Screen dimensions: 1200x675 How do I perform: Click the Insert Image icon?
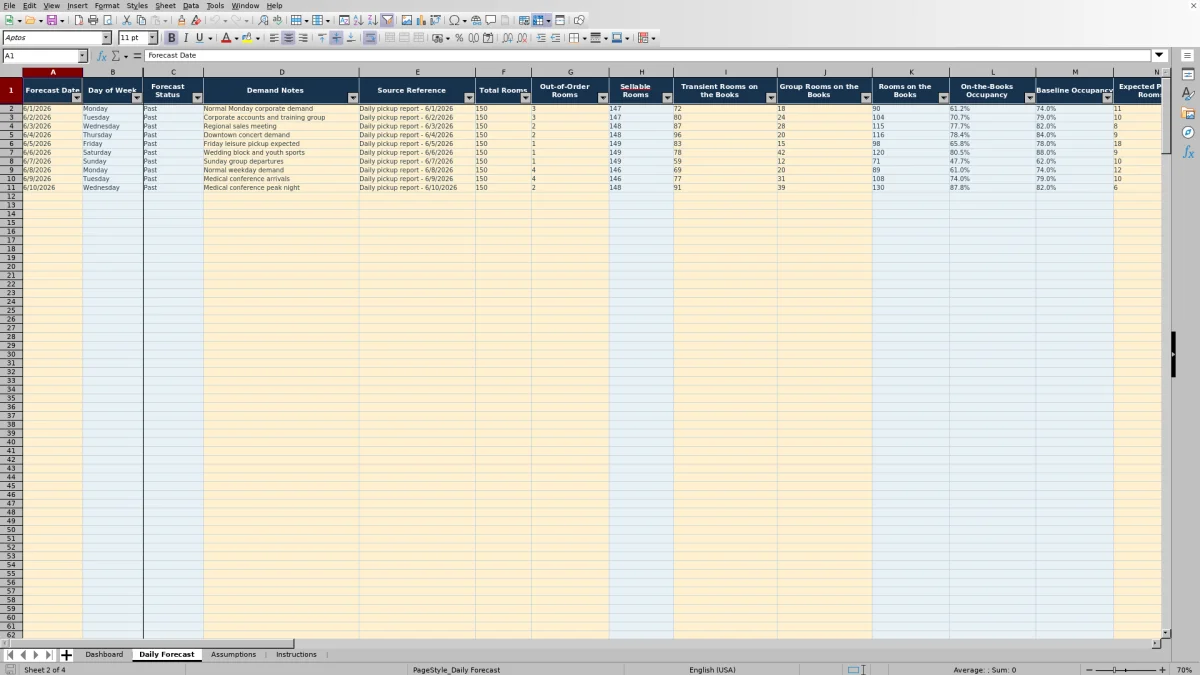pos(406,20)
